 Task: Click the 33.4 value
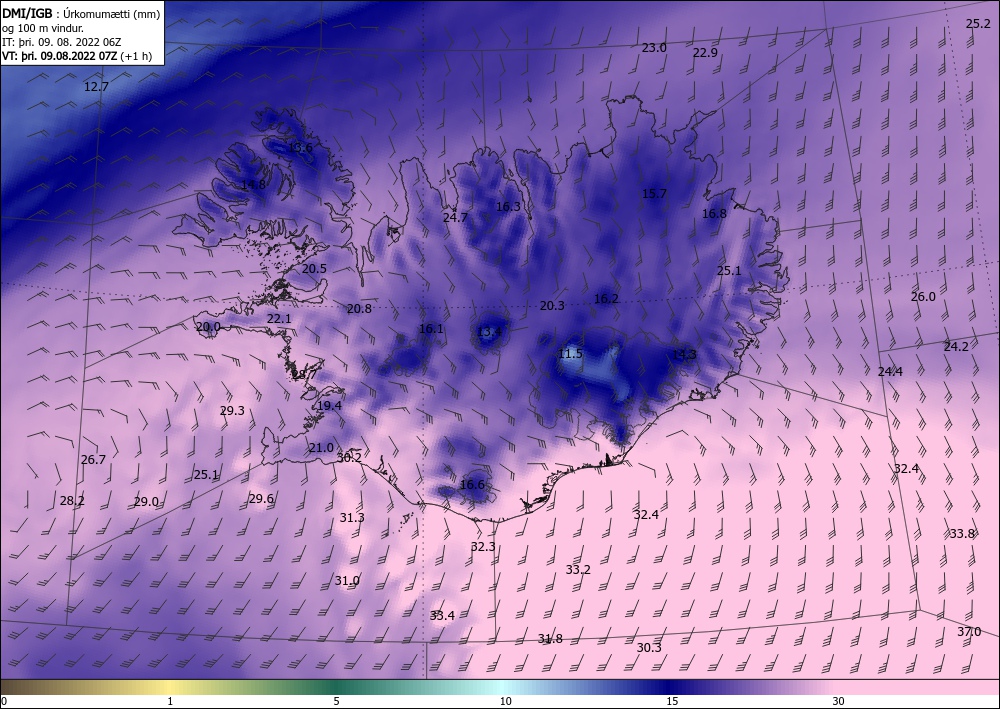pos(442,616)
